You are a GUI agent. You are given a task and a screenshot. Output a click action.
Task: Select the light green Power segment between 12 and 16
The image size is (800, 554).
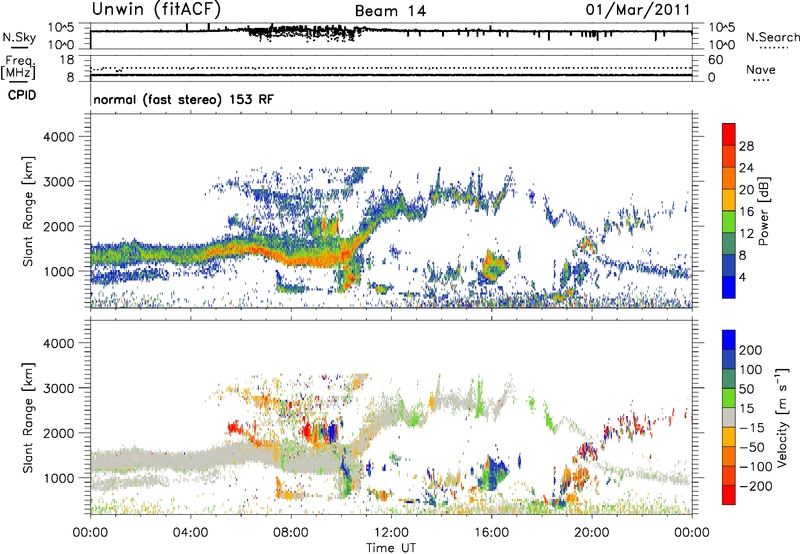pos(729,222)
